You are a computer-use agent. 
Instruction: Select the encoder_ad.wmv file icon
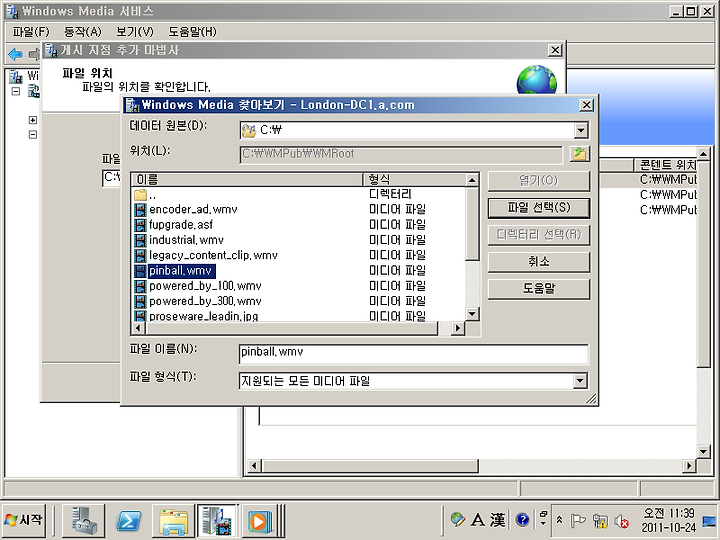pyautogui.click(x=140, y=210)
